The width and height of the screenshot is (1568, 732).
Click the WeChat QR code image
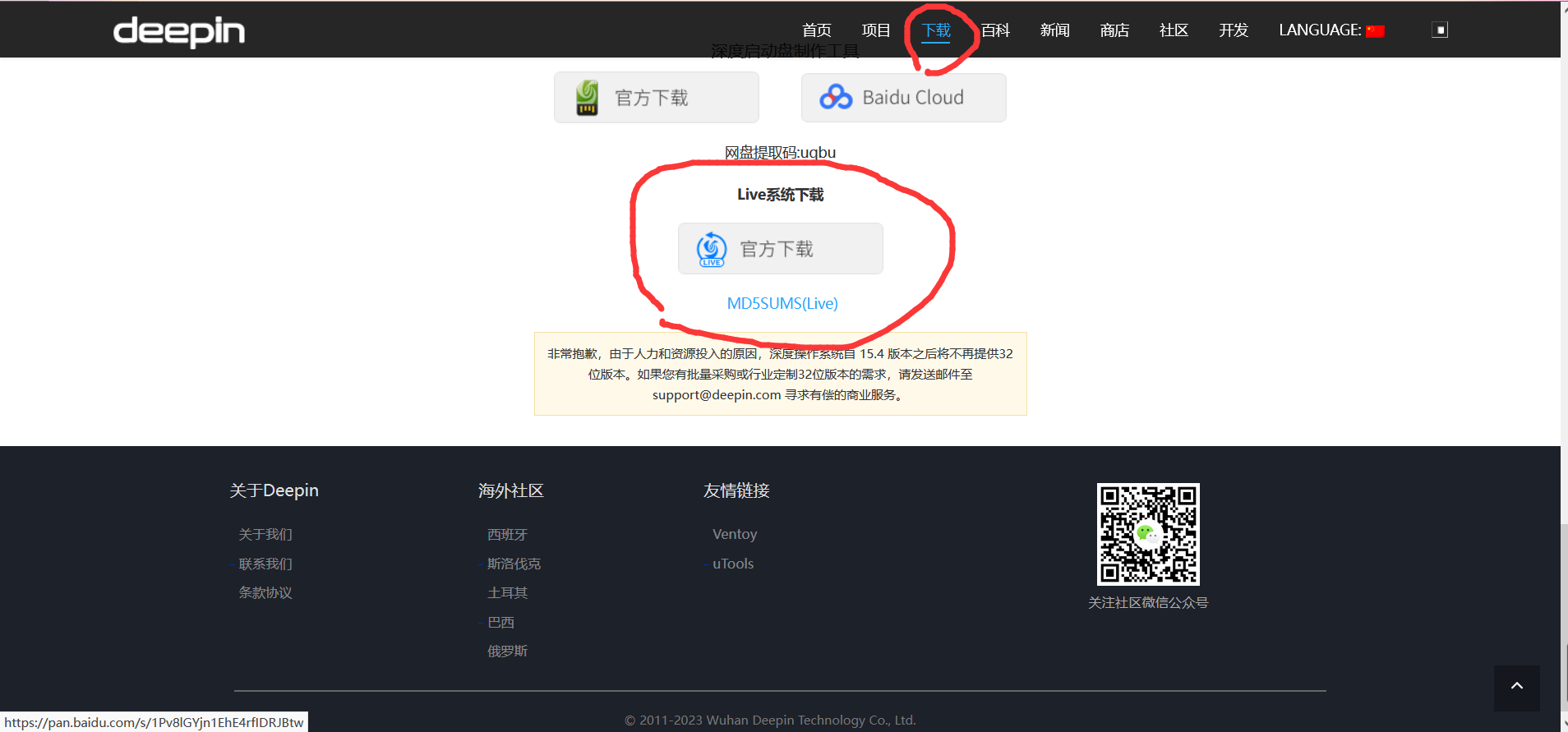pyautogui.click(x=1148, y=534)
